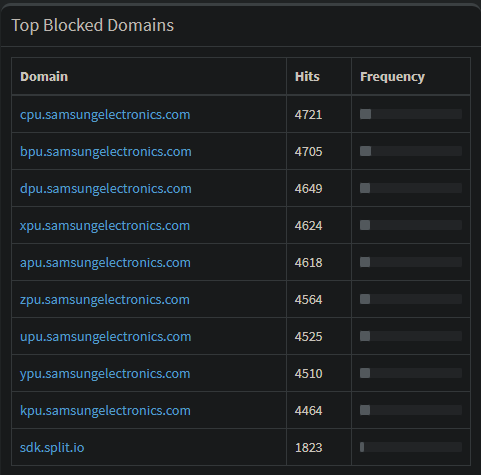Click the Domain column header

(x=44, y=77)
